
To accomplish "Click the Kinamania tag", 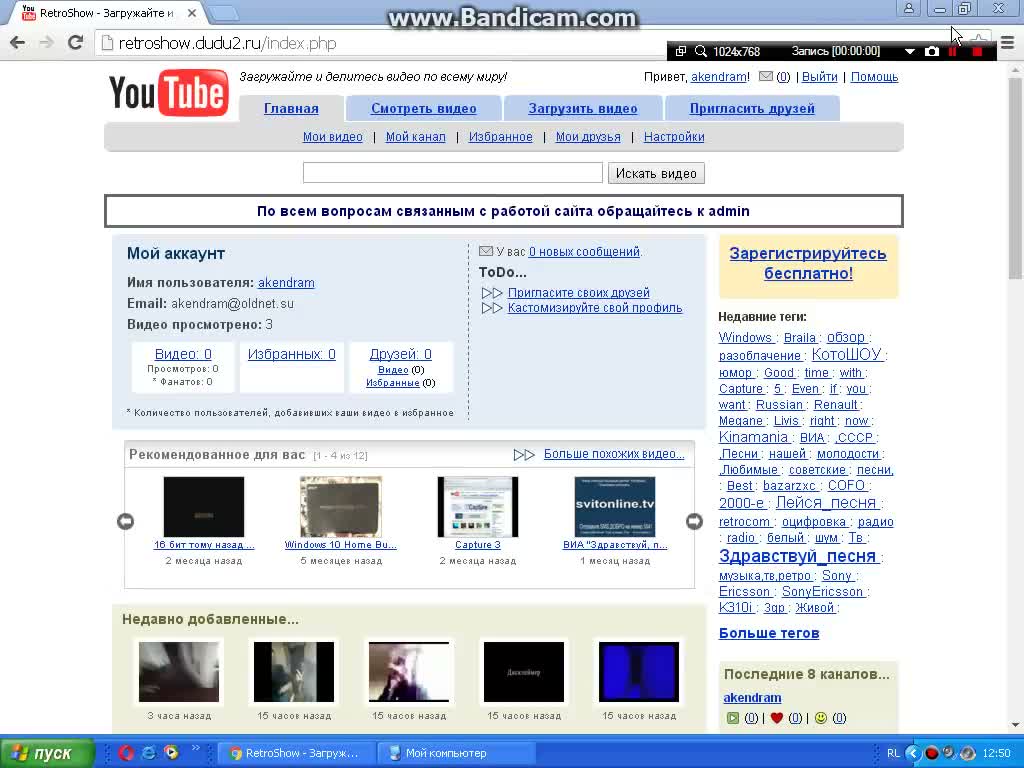I will 754,437.
